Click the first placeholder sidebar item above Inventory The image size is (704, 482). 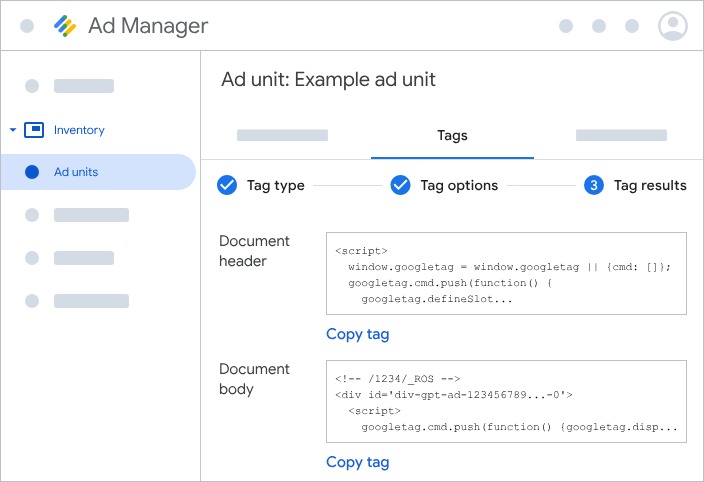click(x=83, y=86)
